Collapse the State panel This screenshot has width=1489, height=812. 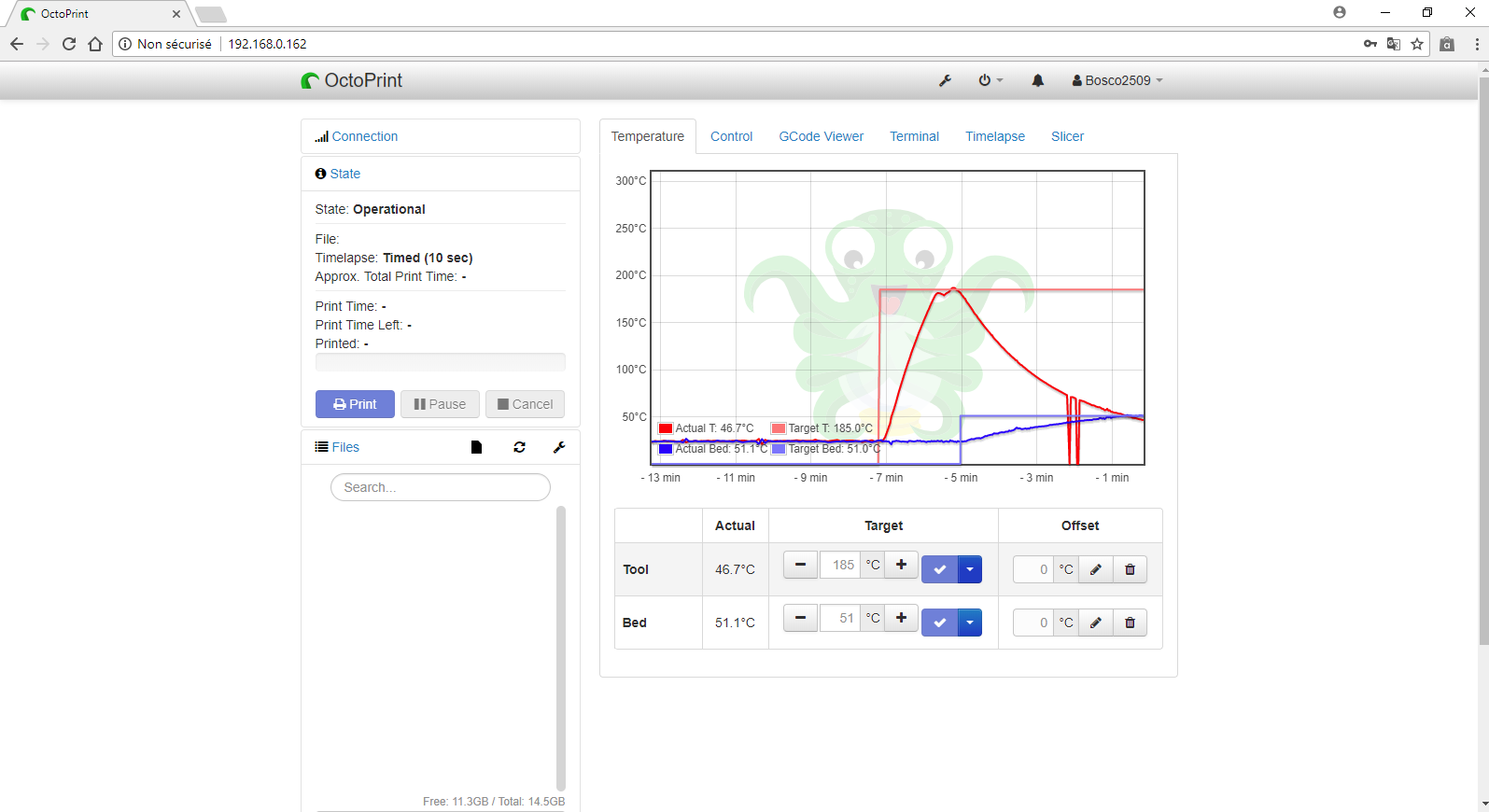(x=345, y=174)
